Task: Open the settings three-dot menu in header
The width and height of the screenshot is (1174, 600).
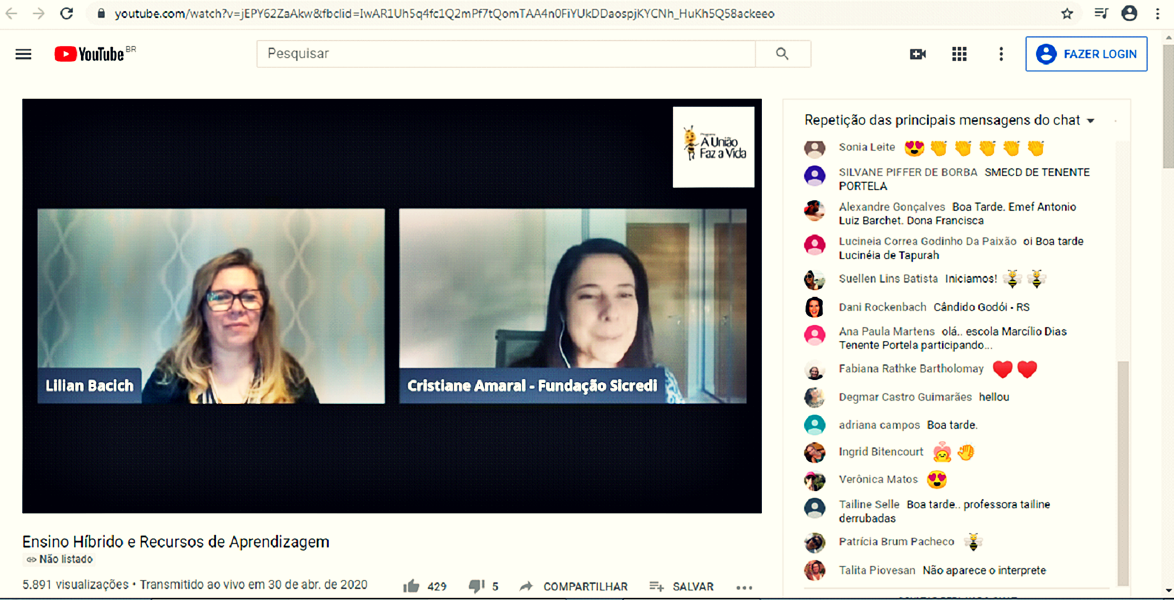Action: tap(1000, 54)
